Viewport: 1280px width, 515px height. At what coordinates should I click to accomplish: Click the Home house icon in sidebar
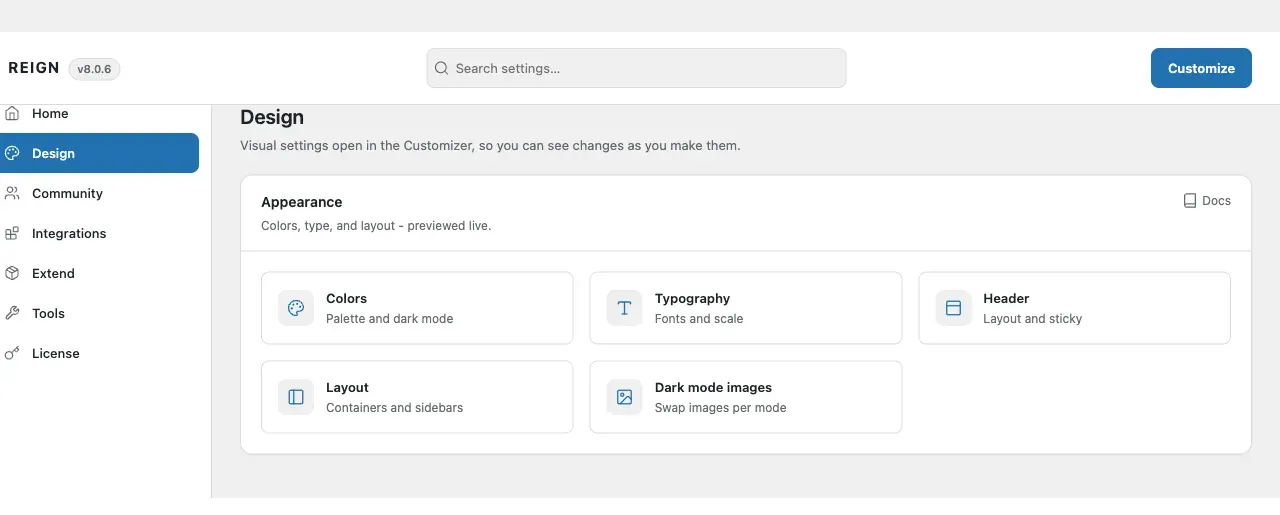(x=12, y=113)
